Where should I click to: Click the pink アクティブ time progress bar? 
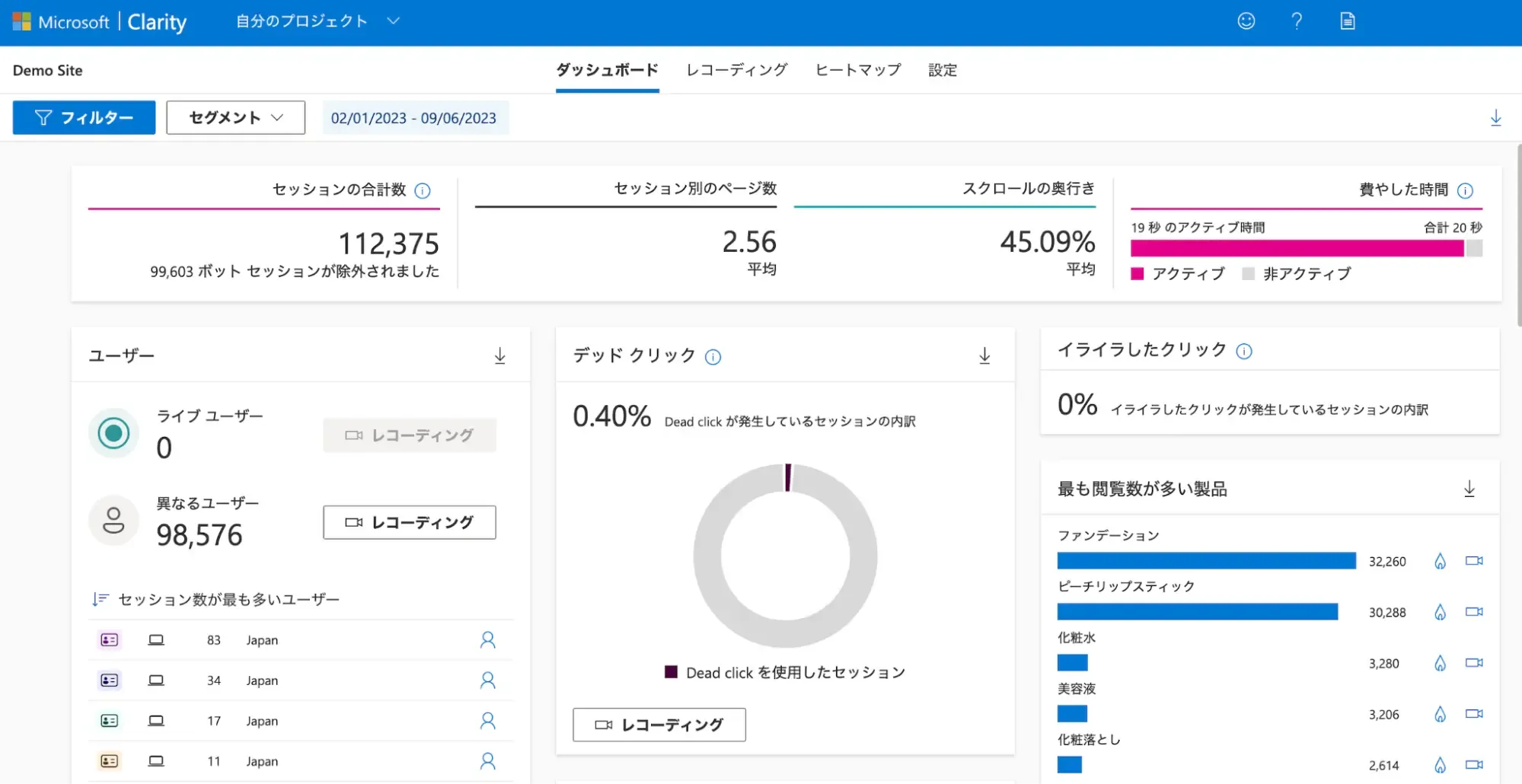pos(1298,249)
